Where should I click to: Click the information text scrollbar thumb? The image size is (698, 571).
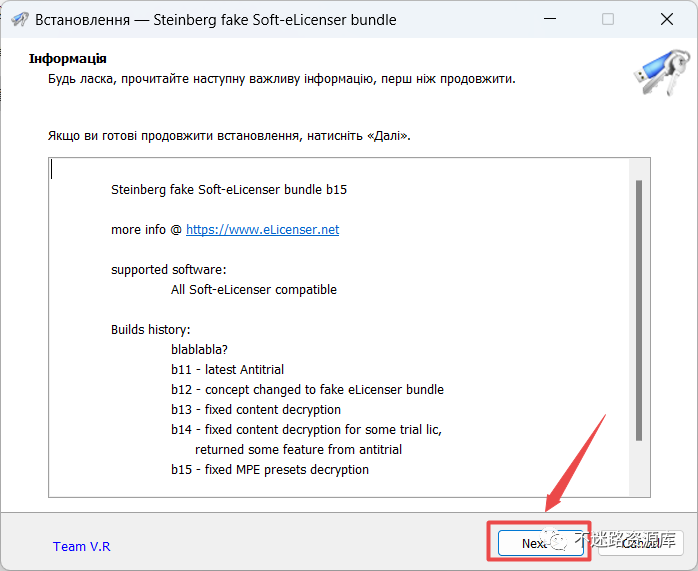639,310
